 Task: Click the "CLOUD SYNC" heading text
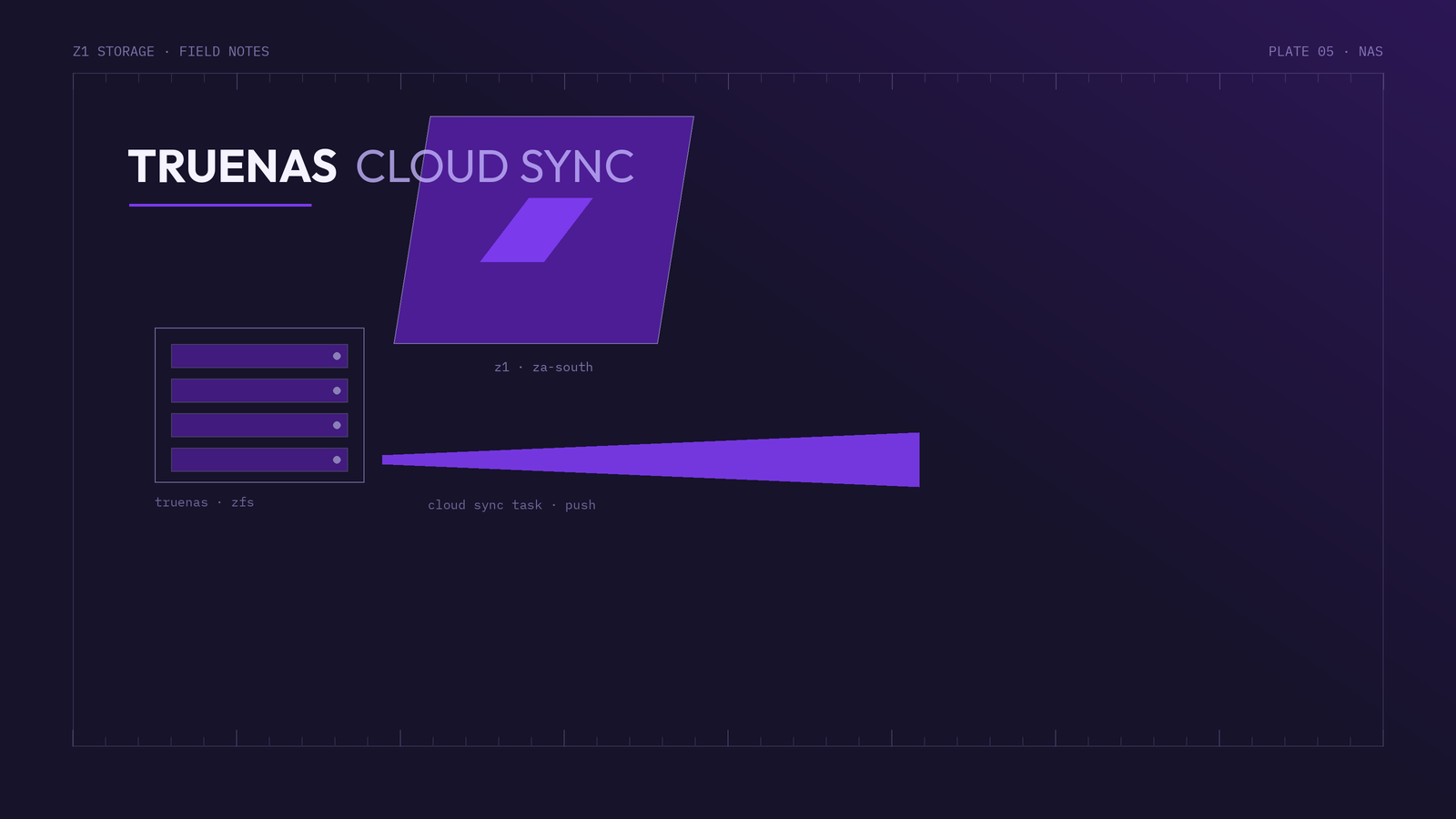click(x=495, y=167)
